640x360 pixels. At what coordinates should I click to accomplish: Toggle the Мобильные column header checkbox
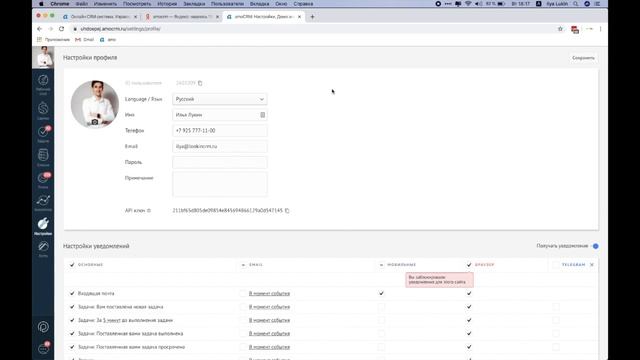pyautogui.click(x=381, y=265)
